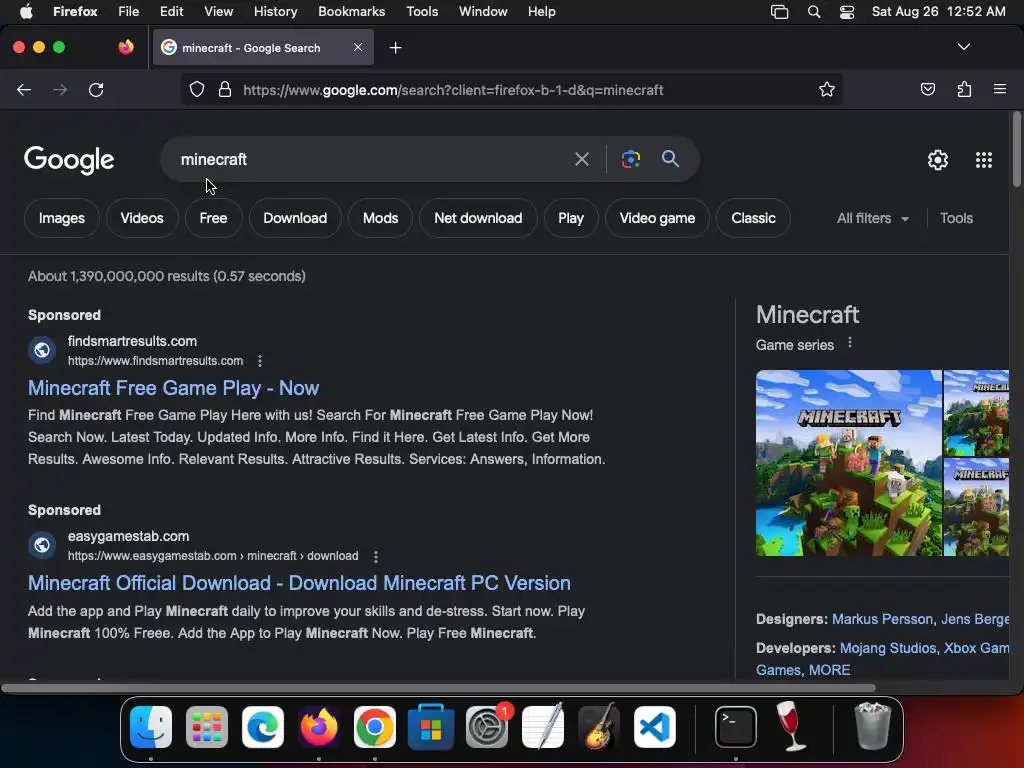Filter results by Images

coord(61,218)
